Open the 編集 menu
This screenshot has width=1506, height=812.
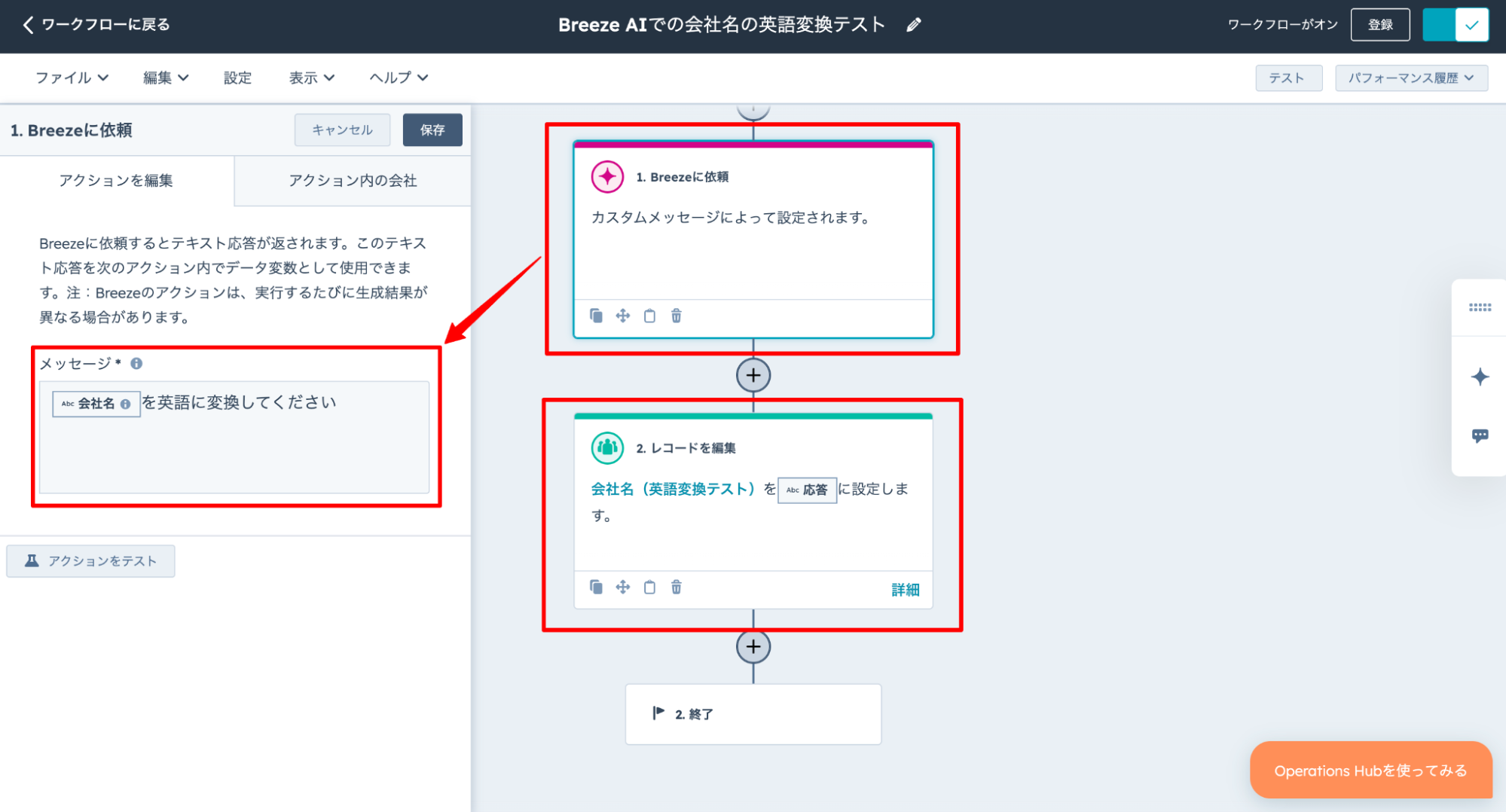166,78
